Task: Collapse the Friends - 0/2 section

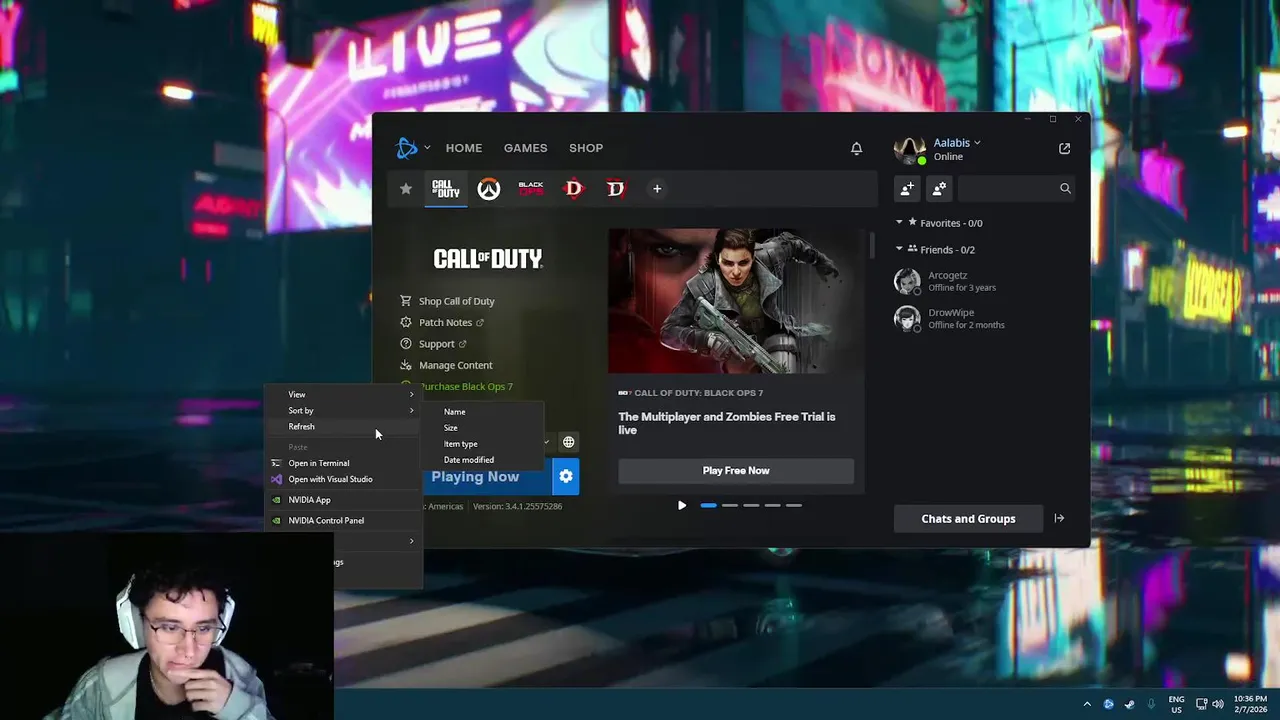Action: [899, 249]
